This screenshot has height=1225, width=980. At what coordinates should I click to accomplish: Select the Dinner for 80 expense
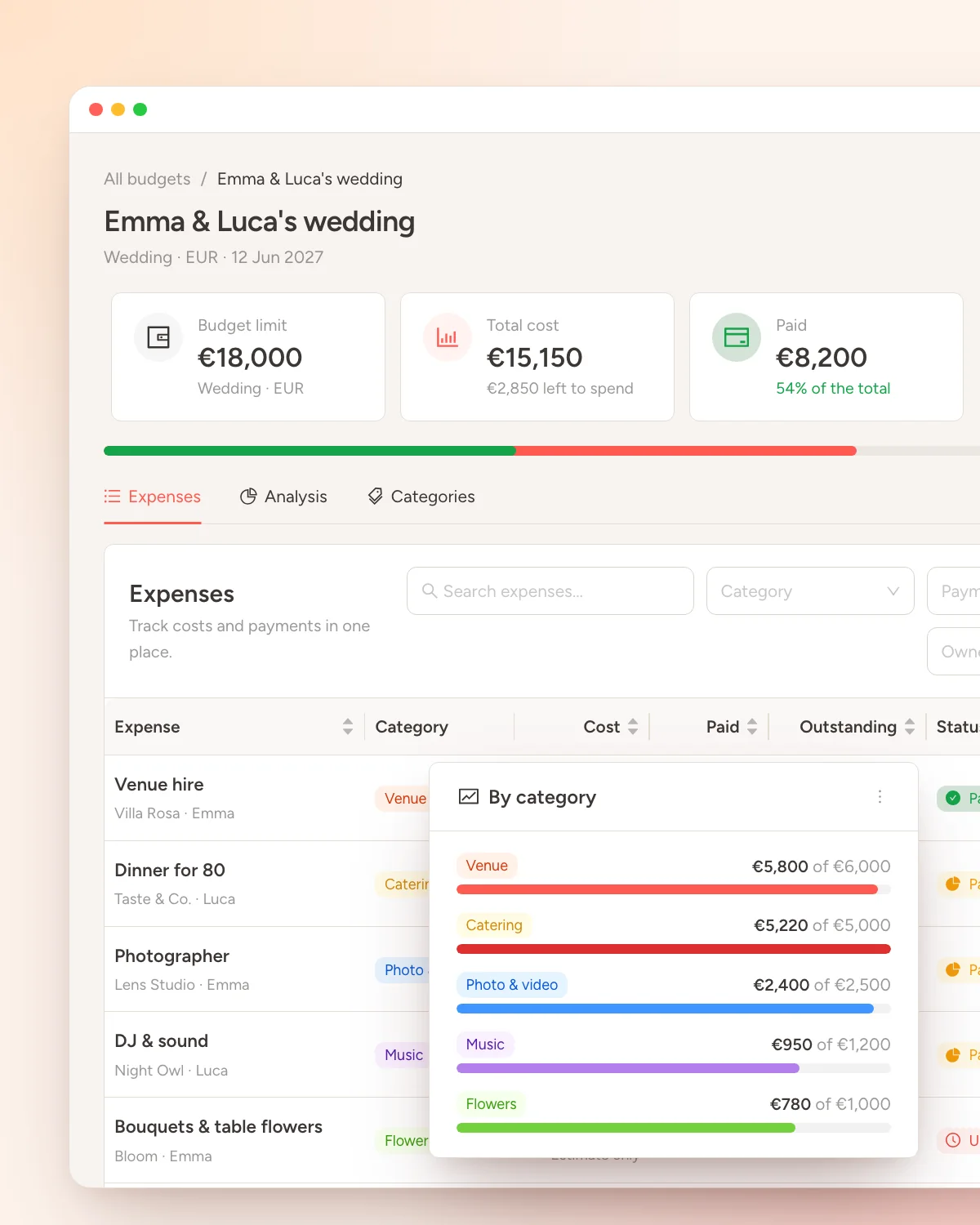click(x=542, y=884)
